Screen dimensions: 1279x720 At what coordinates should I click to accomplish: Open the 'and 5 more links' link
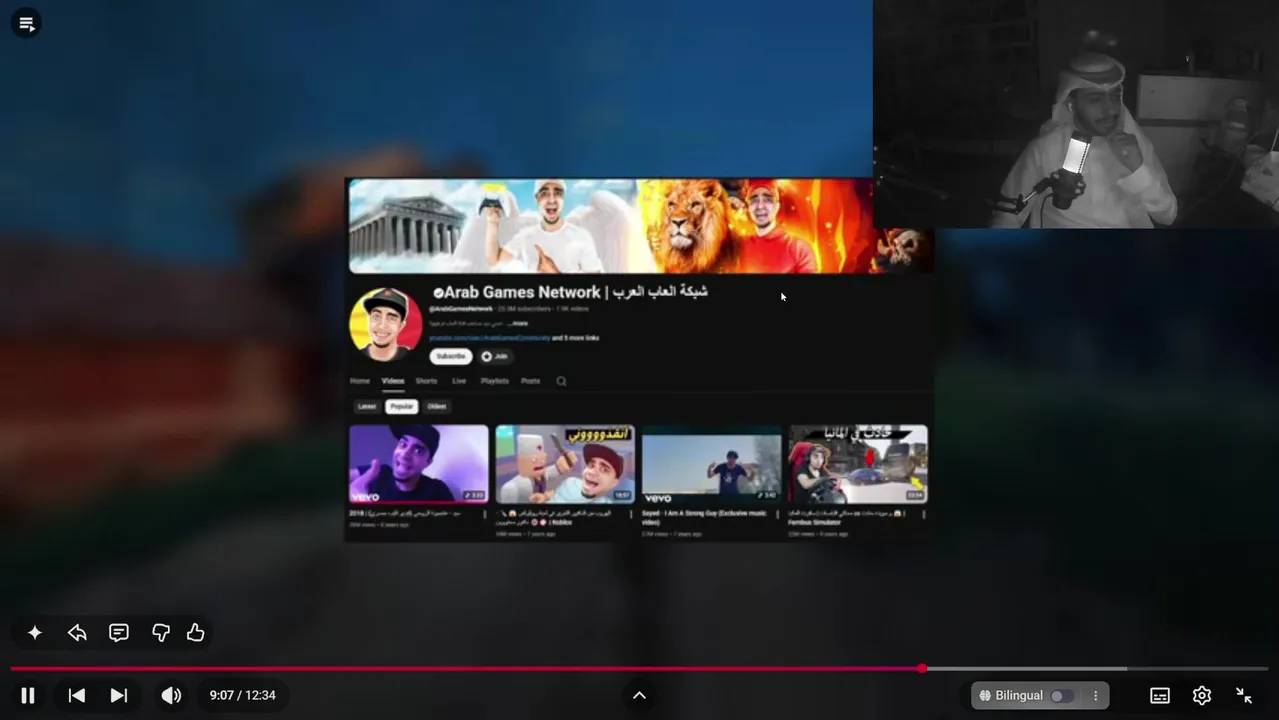[575, 338]
